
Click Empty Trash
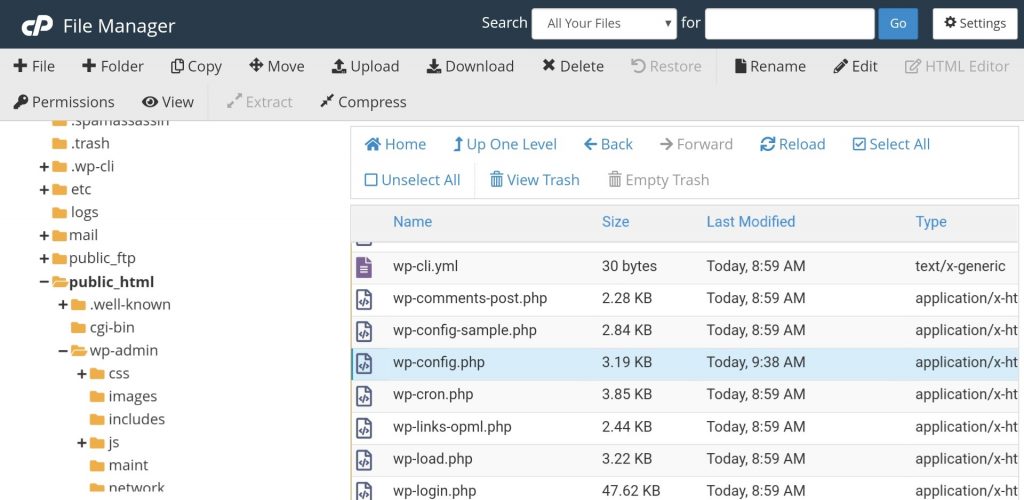click(658, 180)
